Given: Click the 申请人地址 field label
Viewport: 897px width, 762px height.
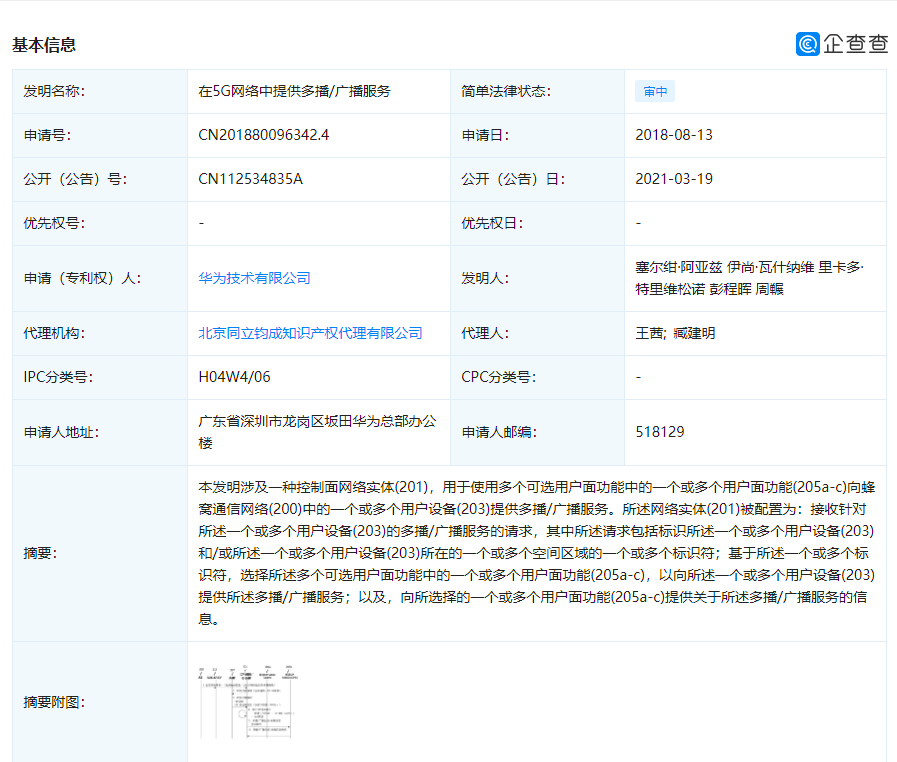Looking at the screenshot, I should (61, 432).
